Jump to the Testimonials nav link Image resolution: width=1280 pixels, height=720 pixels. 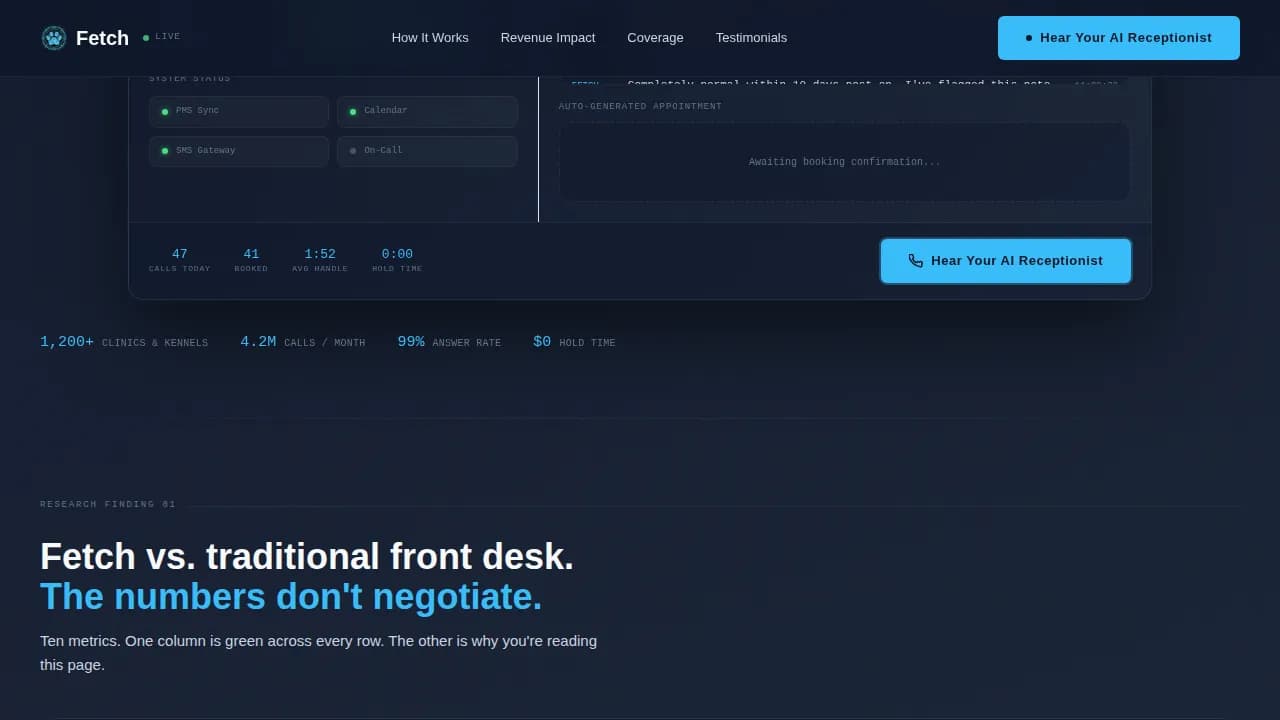[751, 38]
